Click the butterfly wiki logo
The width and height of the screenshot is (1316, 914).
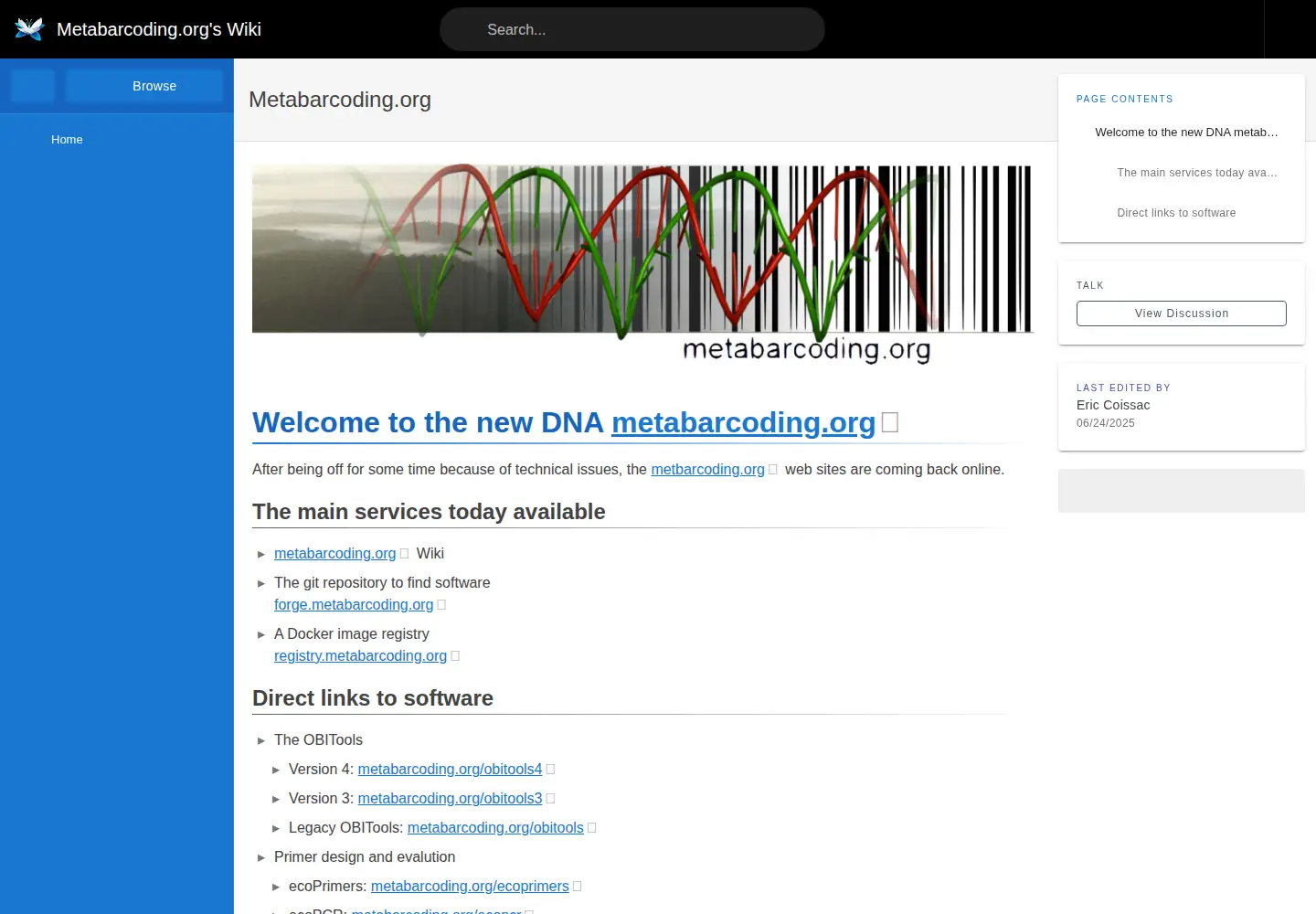[x=29, y=29]
